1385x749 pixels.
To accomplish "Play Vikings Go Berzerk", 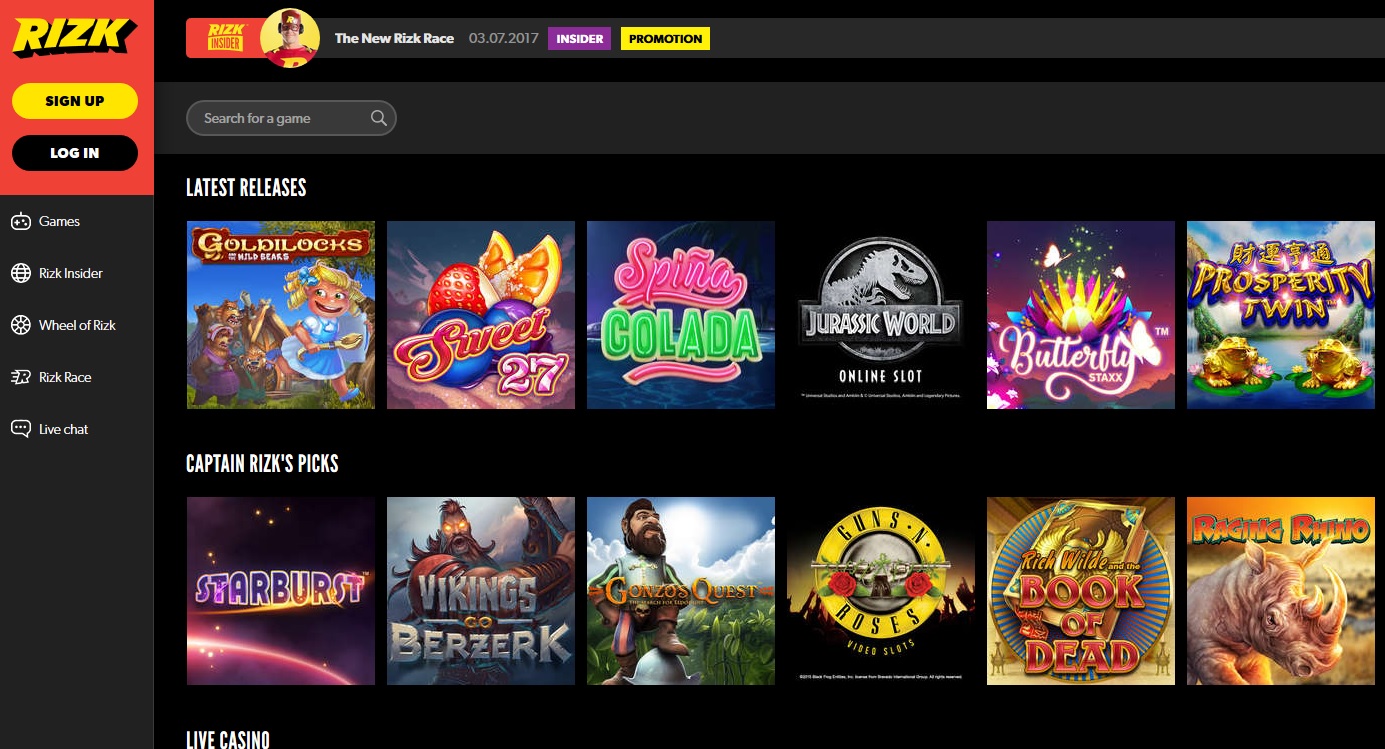I will 481,591.
